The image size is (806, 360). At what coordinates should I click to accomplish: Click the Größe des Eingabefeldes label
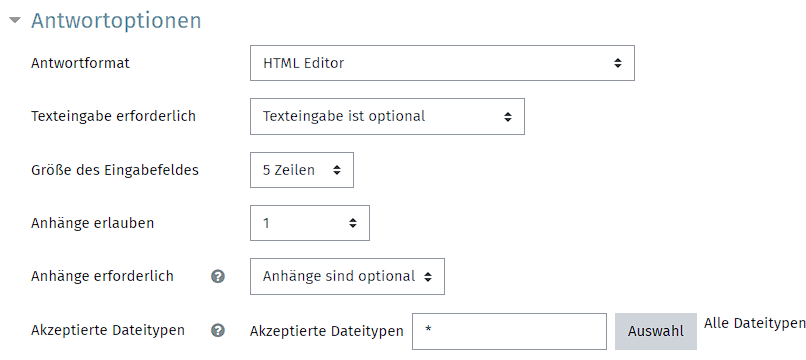pyautogui.click(x=115, y=170)
